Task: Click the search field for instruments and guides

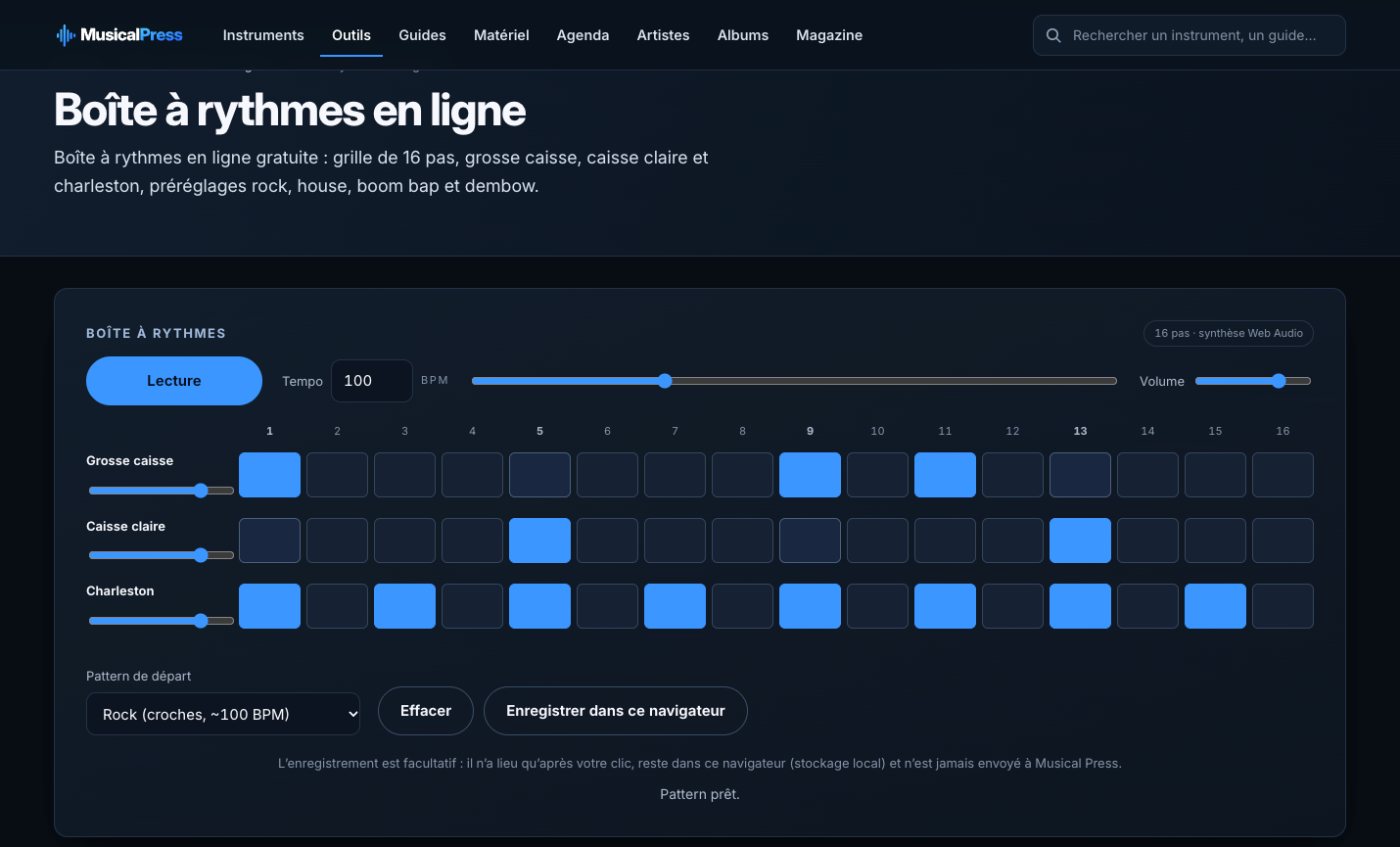Action: (x=1189, y=35)
